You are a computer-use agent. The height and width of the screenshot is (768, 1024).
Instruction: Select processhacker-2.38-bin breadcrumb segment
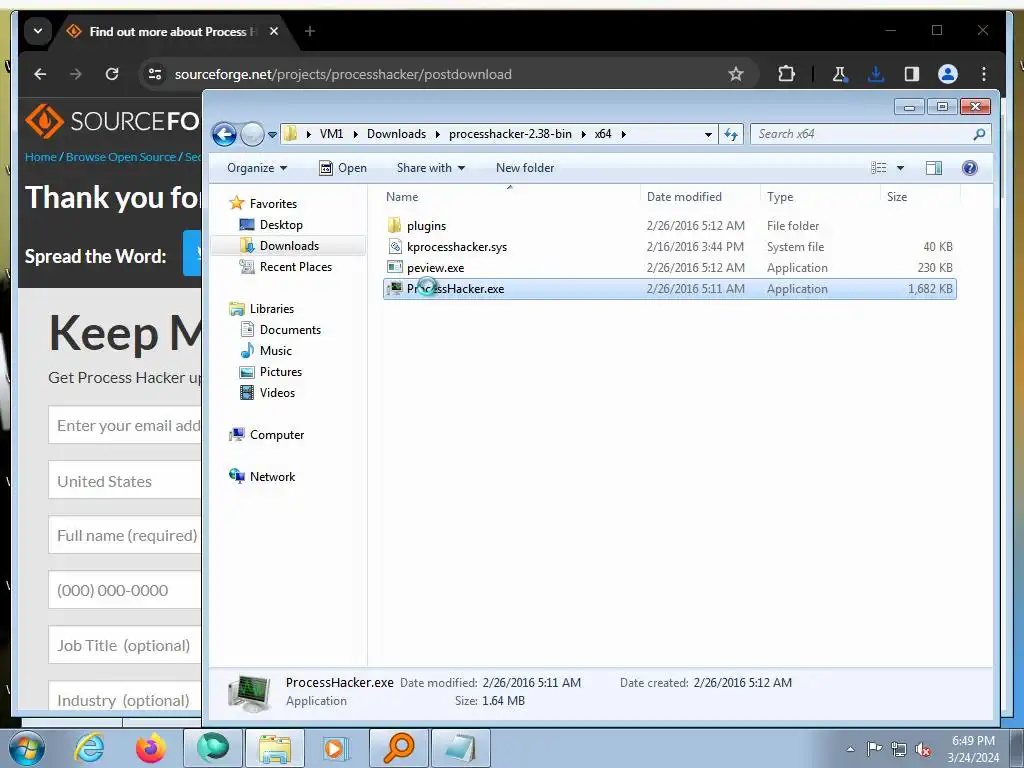tap(510, 134)
